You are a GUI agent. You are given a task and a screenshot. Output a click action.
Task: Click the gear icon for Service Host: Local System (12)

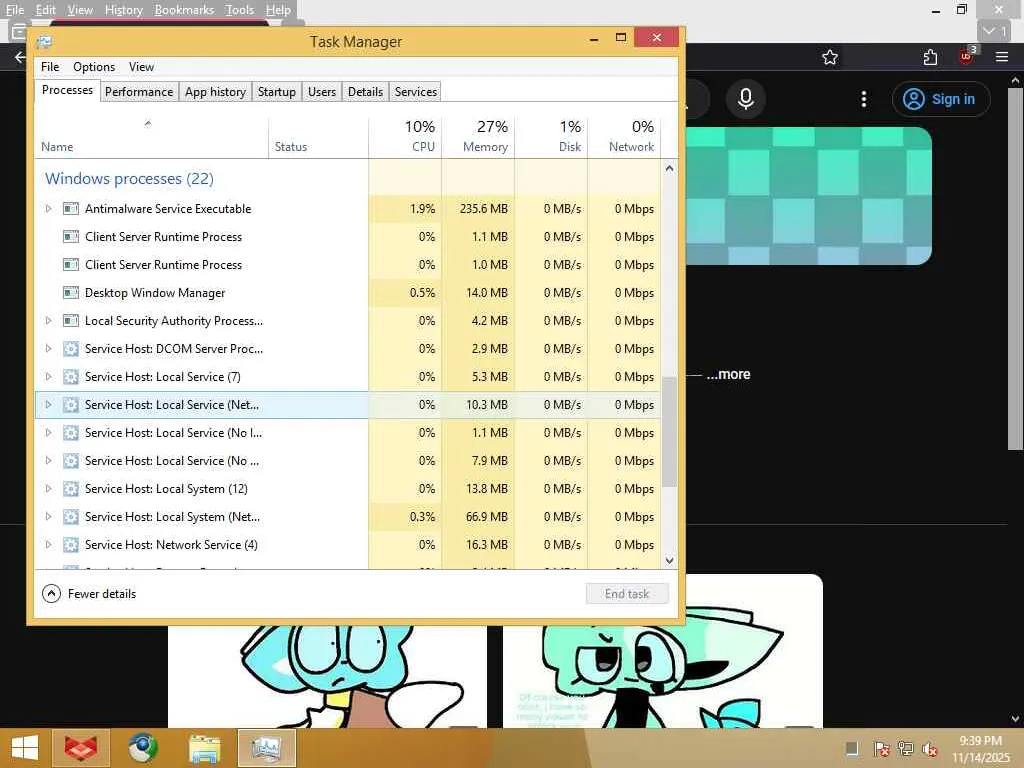point(71,488)
